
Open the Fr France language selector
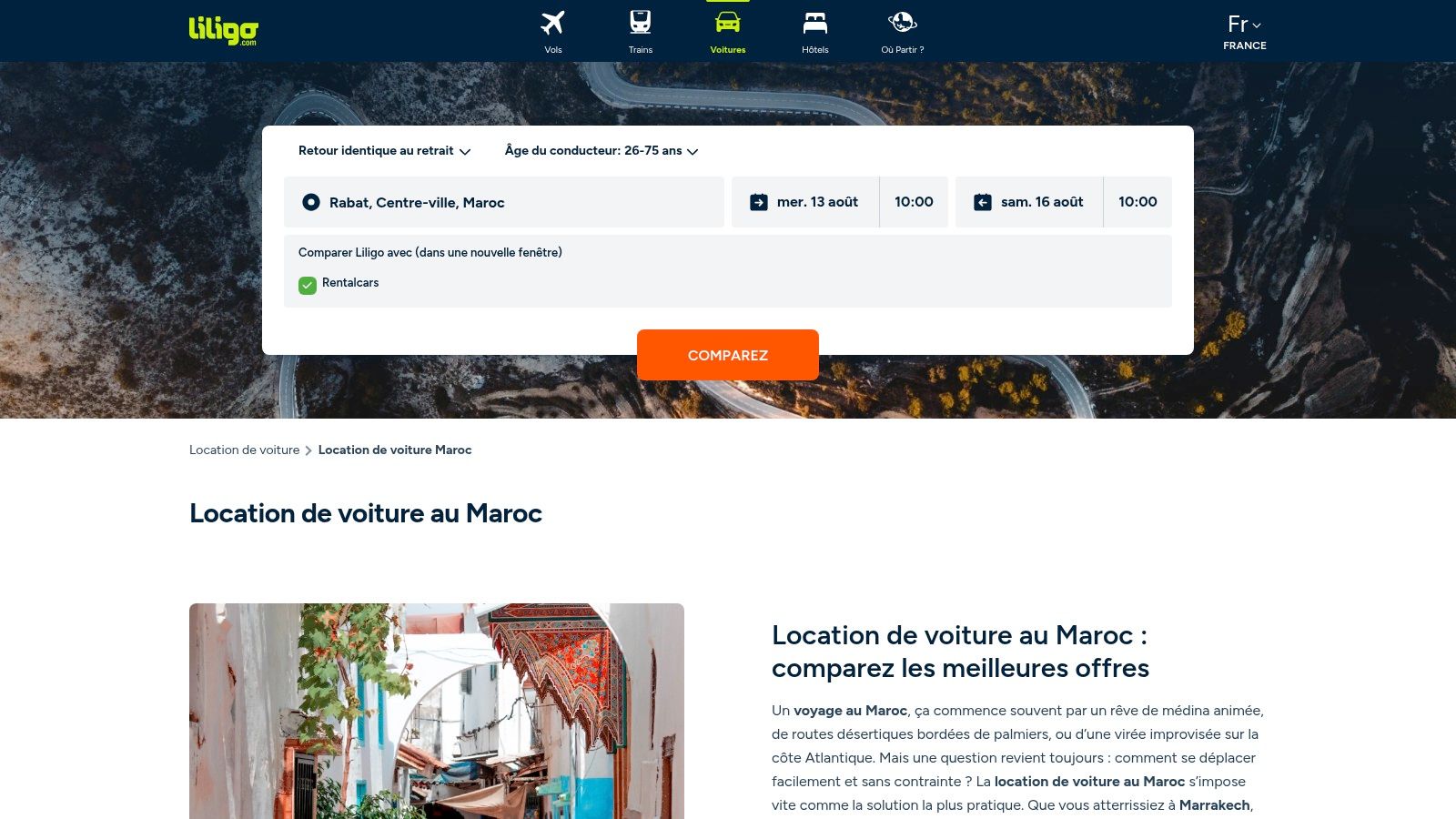pos(1244,32)
